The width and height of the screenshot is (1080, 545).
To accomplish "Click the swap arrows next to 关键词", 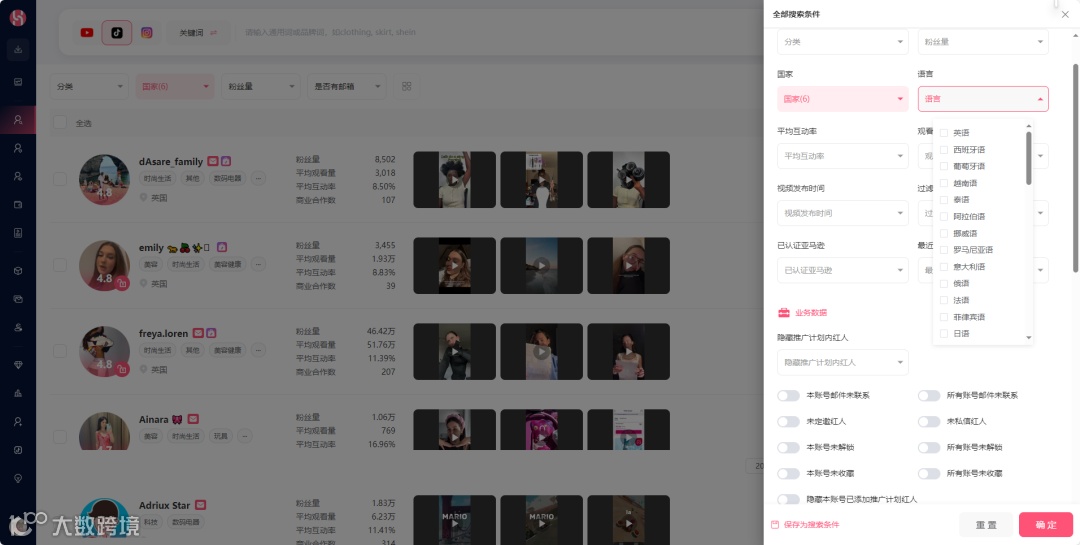I will (214, 32).
